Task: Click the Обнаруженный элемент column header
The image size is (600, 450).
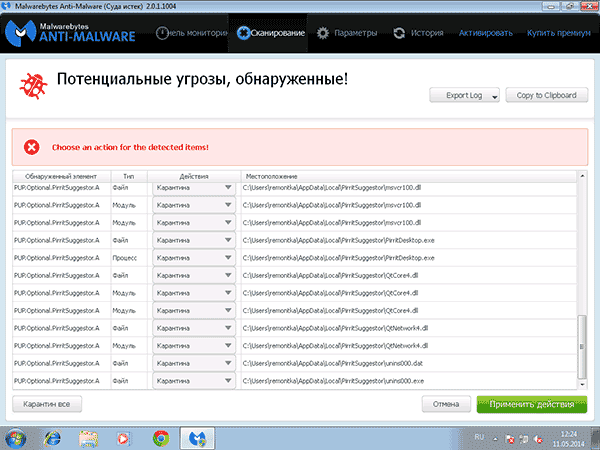Action: point(61,176)
